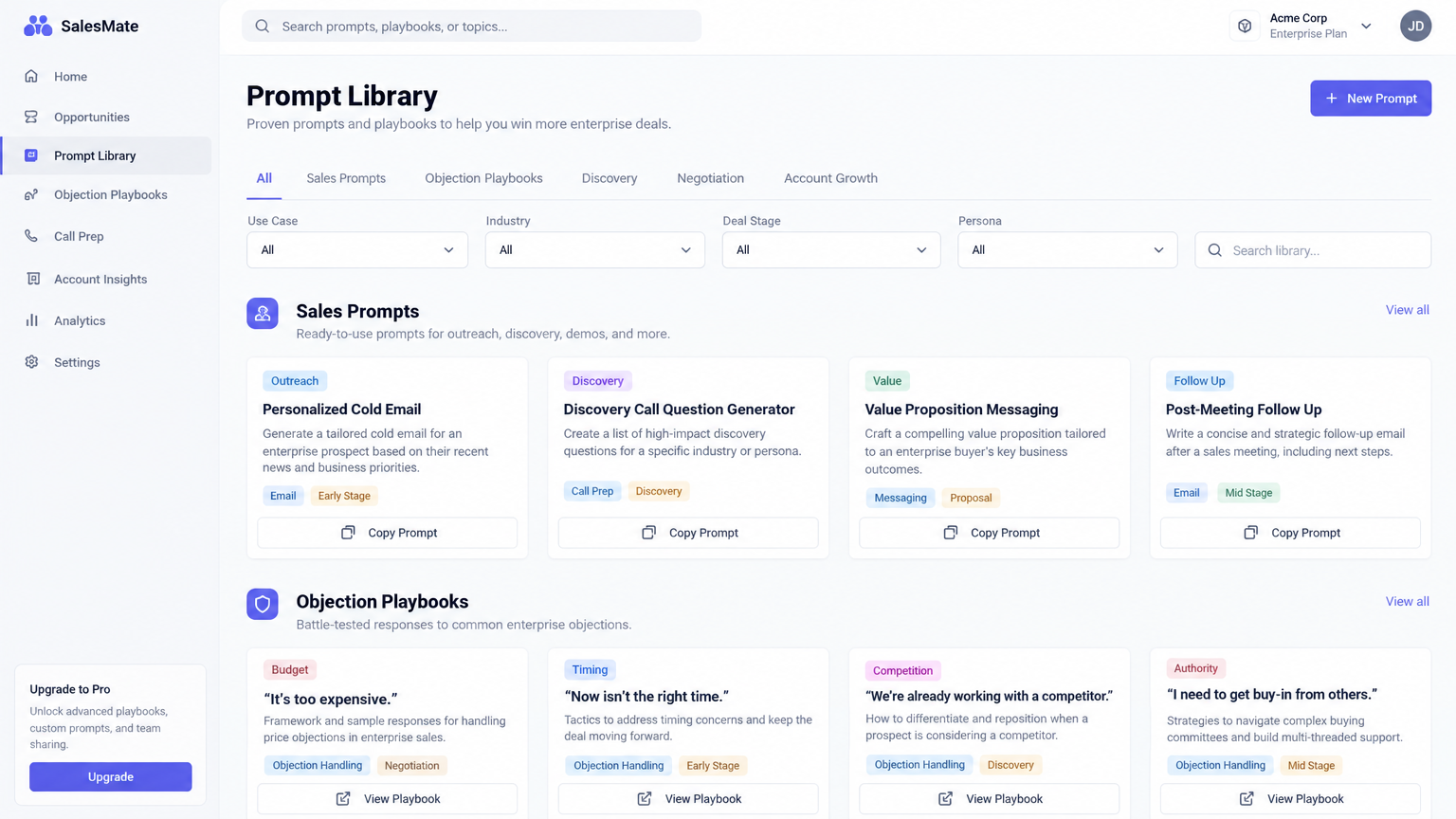View the "I need to get buy-in" playbook
This screenshot has height=819, width=1456.
(x=1290, y=799)
